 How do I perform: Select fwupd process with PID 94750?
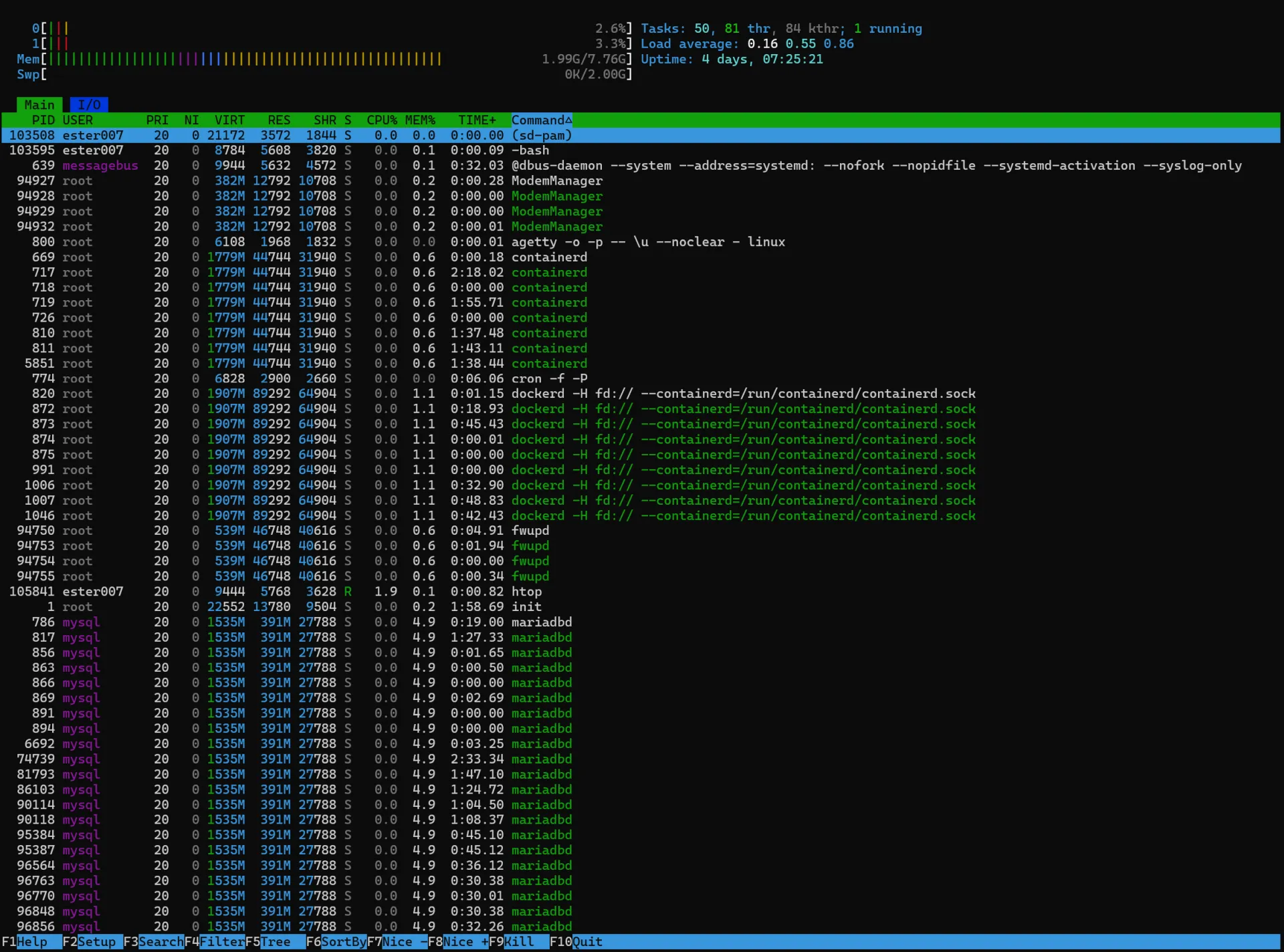tap(641, 531)
